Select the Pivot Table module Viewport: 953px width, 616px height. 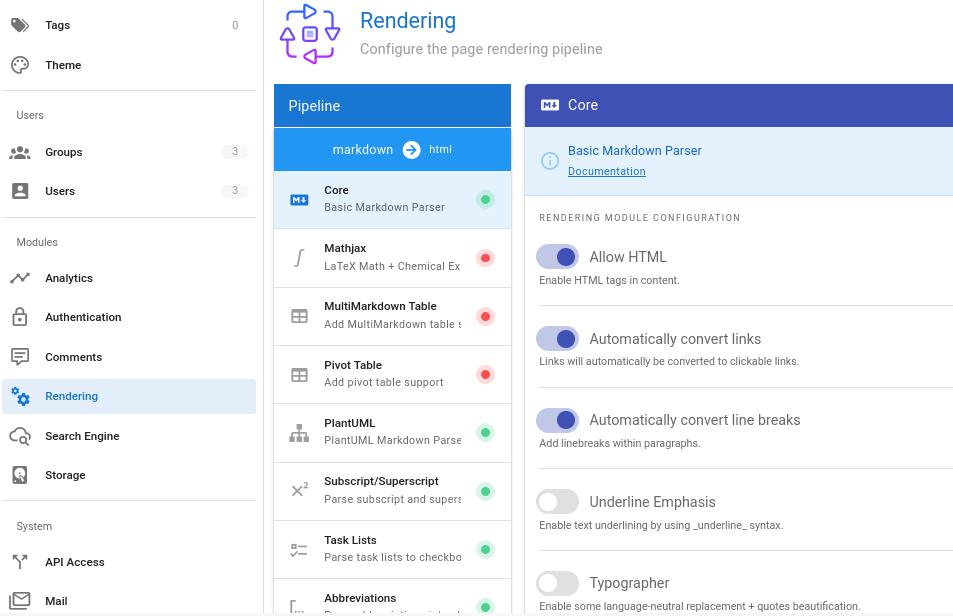click(x=392, y=374)
